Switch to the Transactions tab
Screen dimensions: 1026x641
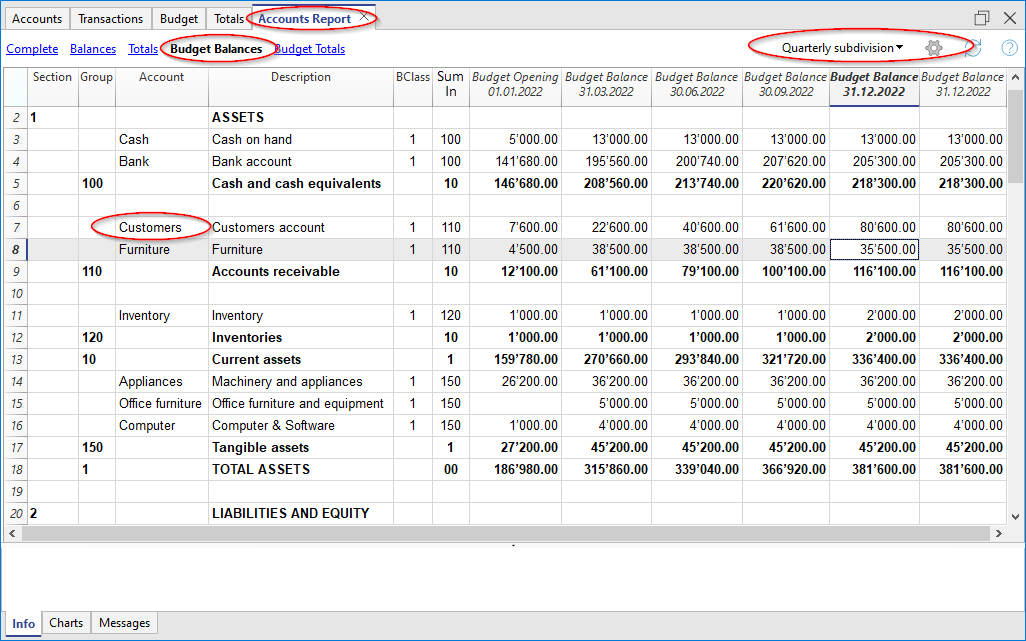pos(110,19)
